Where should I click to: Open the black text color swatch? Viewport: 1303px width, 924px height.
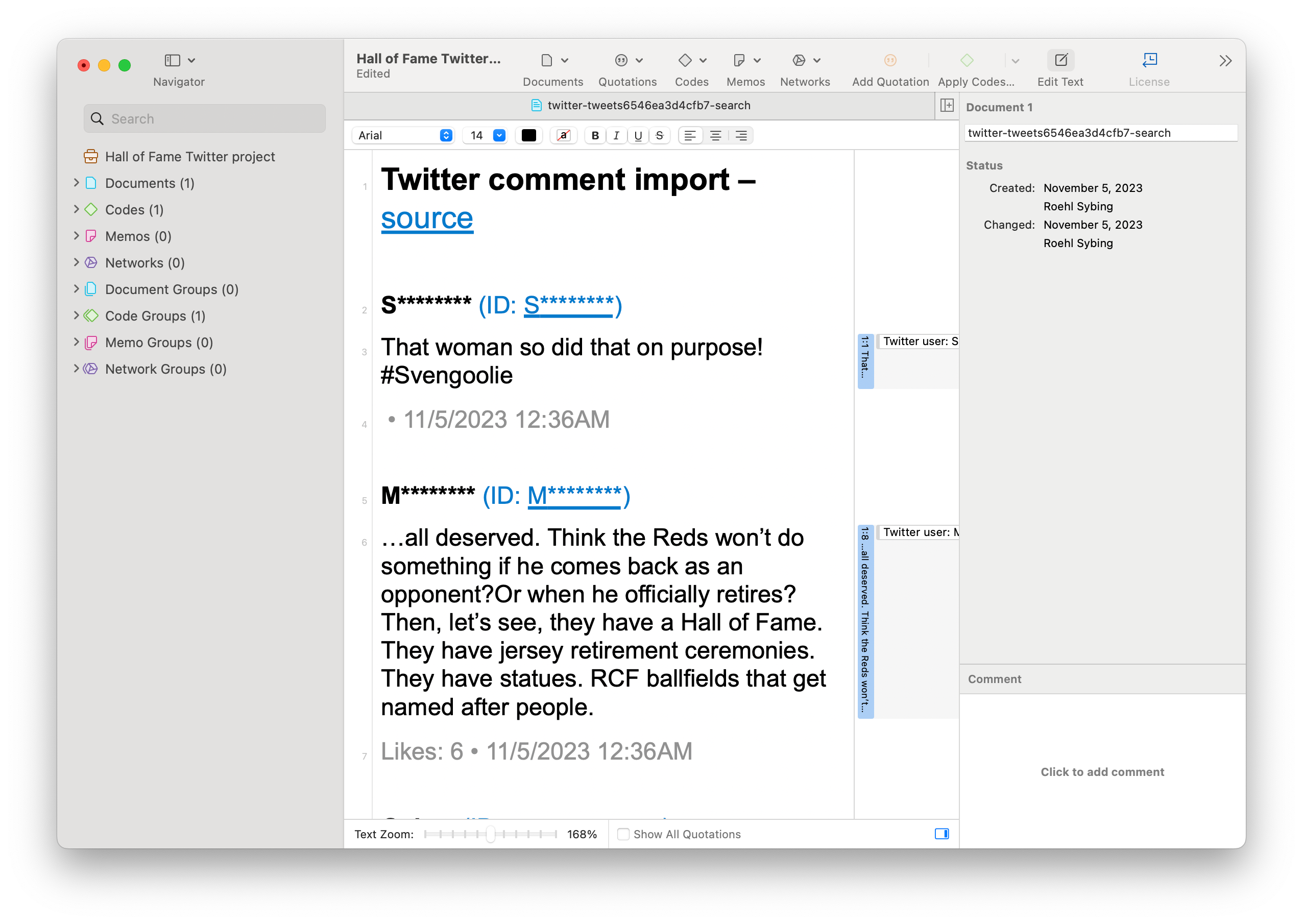tap(528, 135)
